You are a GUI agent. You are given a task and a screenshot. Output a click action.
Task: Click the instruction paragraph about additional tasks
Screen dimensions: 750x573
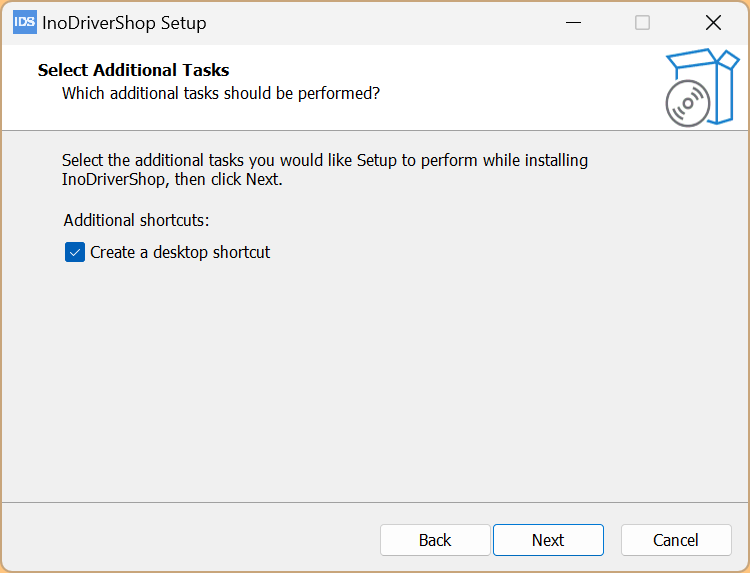325,169
